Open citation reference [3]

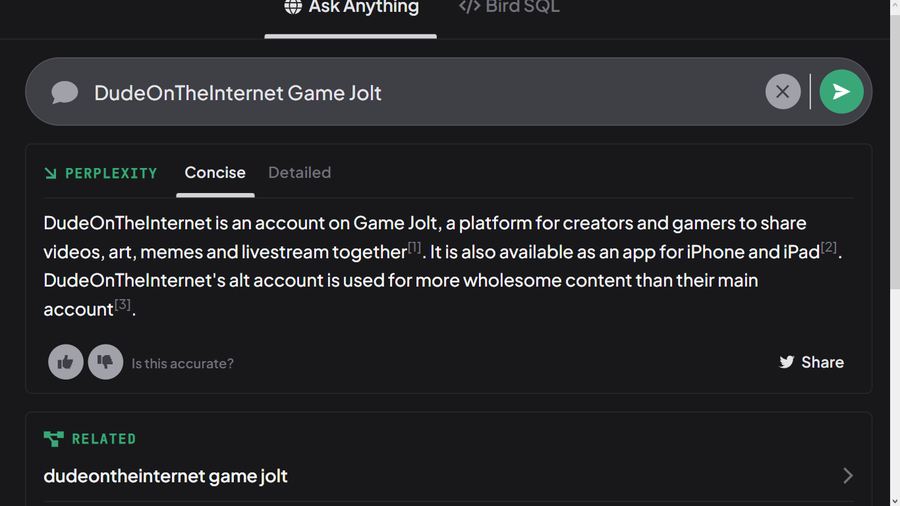pos(122,304)
